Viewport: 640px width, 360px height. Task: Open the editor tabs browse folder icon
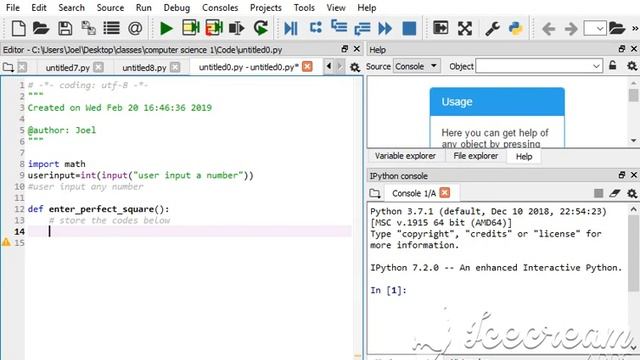pos(8,67)
